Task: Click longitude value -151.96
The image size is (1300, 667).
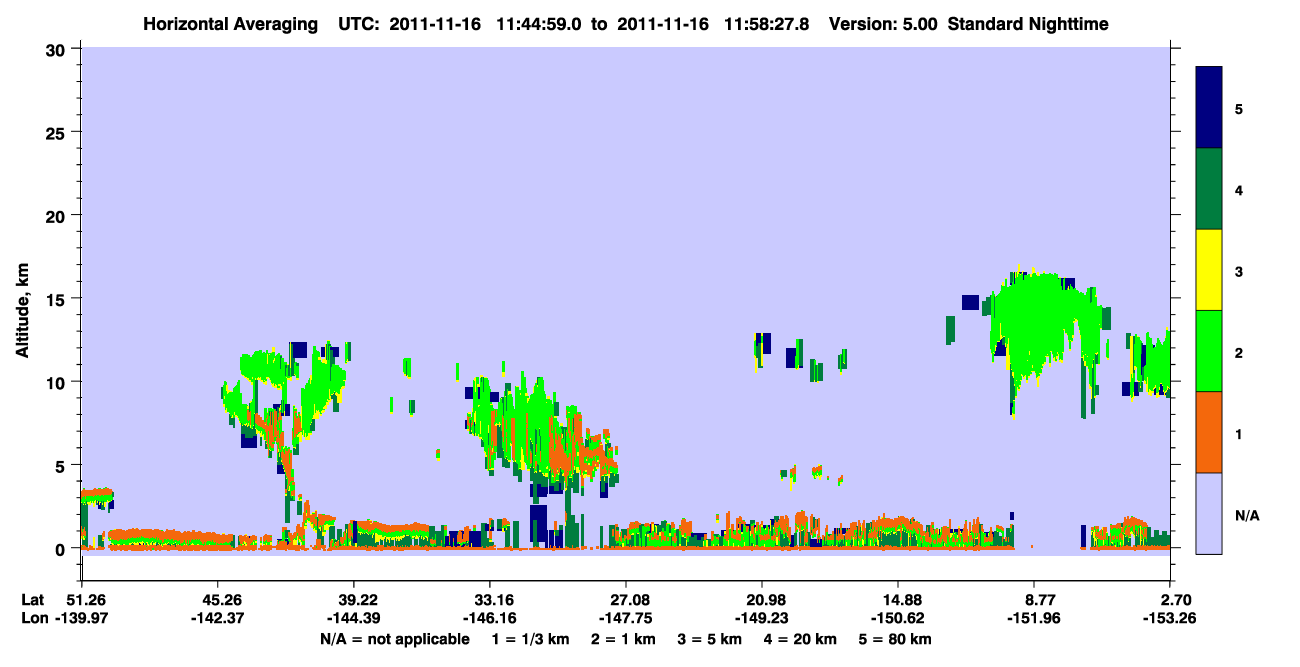Action: pos(1034,619)
